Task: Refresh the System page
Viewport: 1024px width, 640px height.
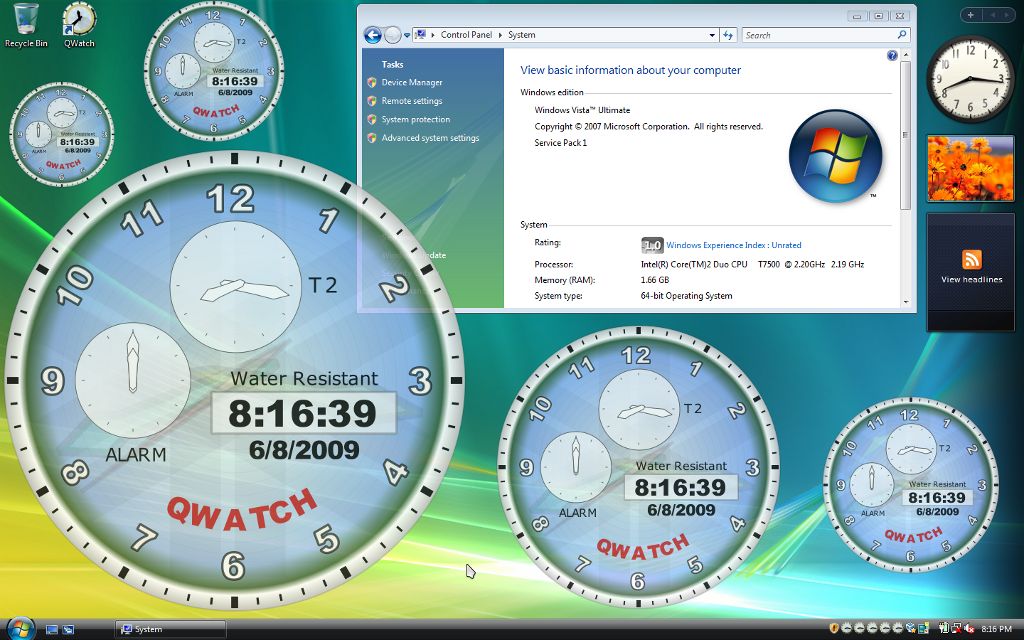Action: pyautogui.click(x=728, y=35)
